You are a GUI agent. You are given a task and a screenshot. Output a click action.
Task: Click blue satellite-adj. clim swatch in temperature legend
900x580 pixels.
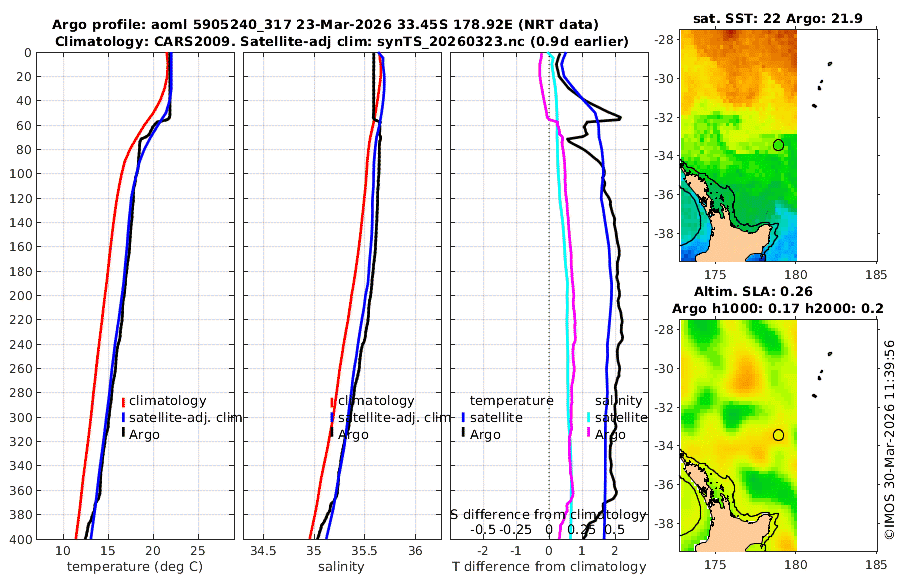[x=123, y=418]
